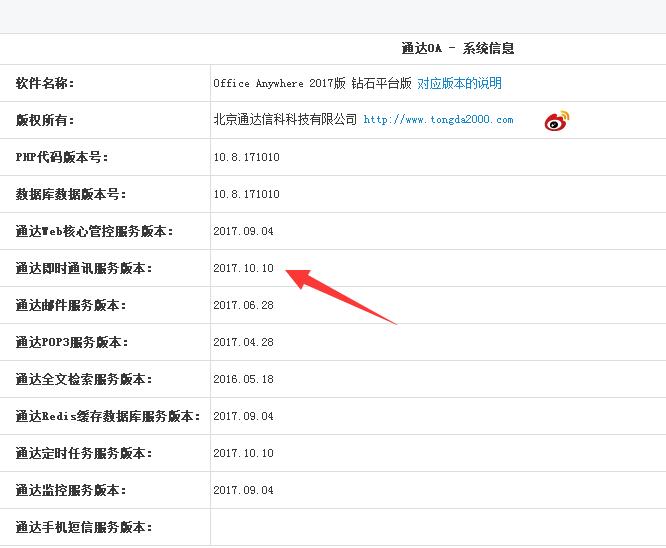Select 通达Redis缓存数据库服务版本 label
The width and height of the screenshot is (666, 548).
tap(108, 416)
